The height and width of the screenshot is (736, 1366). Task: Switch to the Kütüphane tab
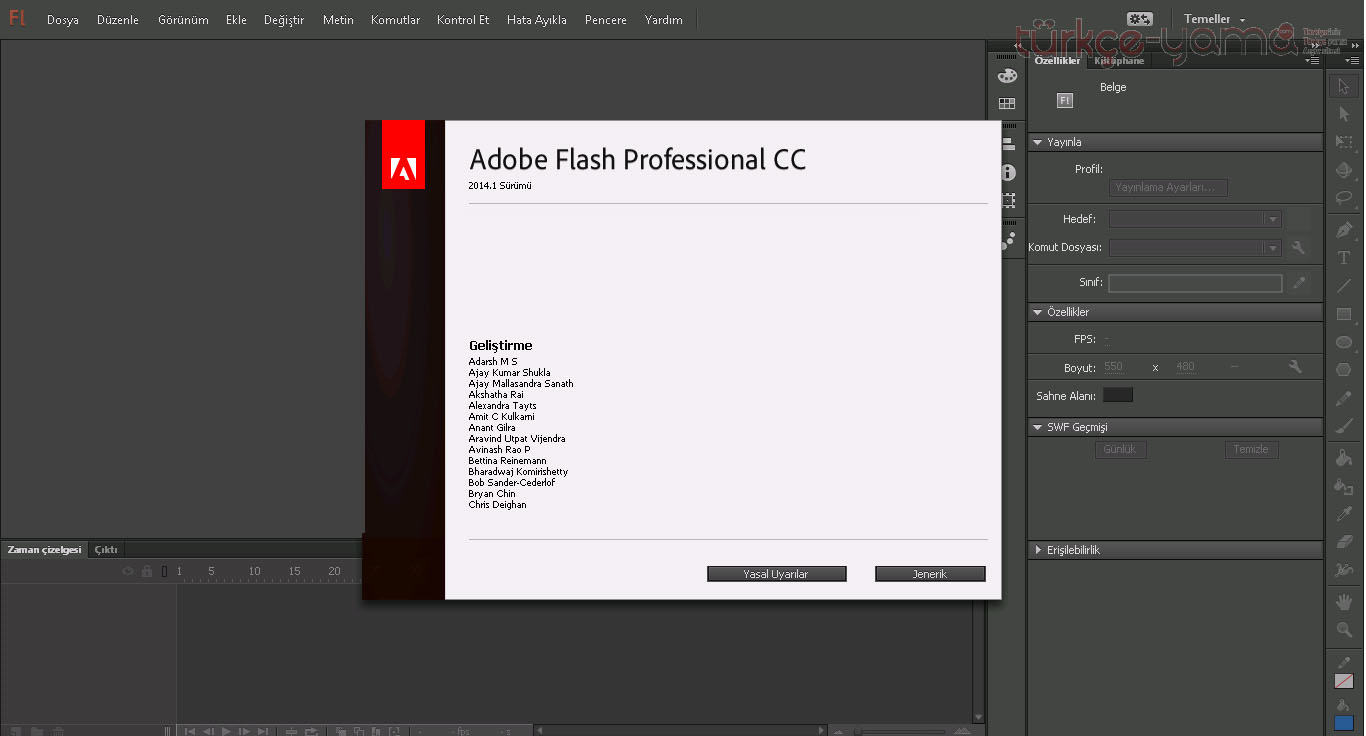(1119, 61)
